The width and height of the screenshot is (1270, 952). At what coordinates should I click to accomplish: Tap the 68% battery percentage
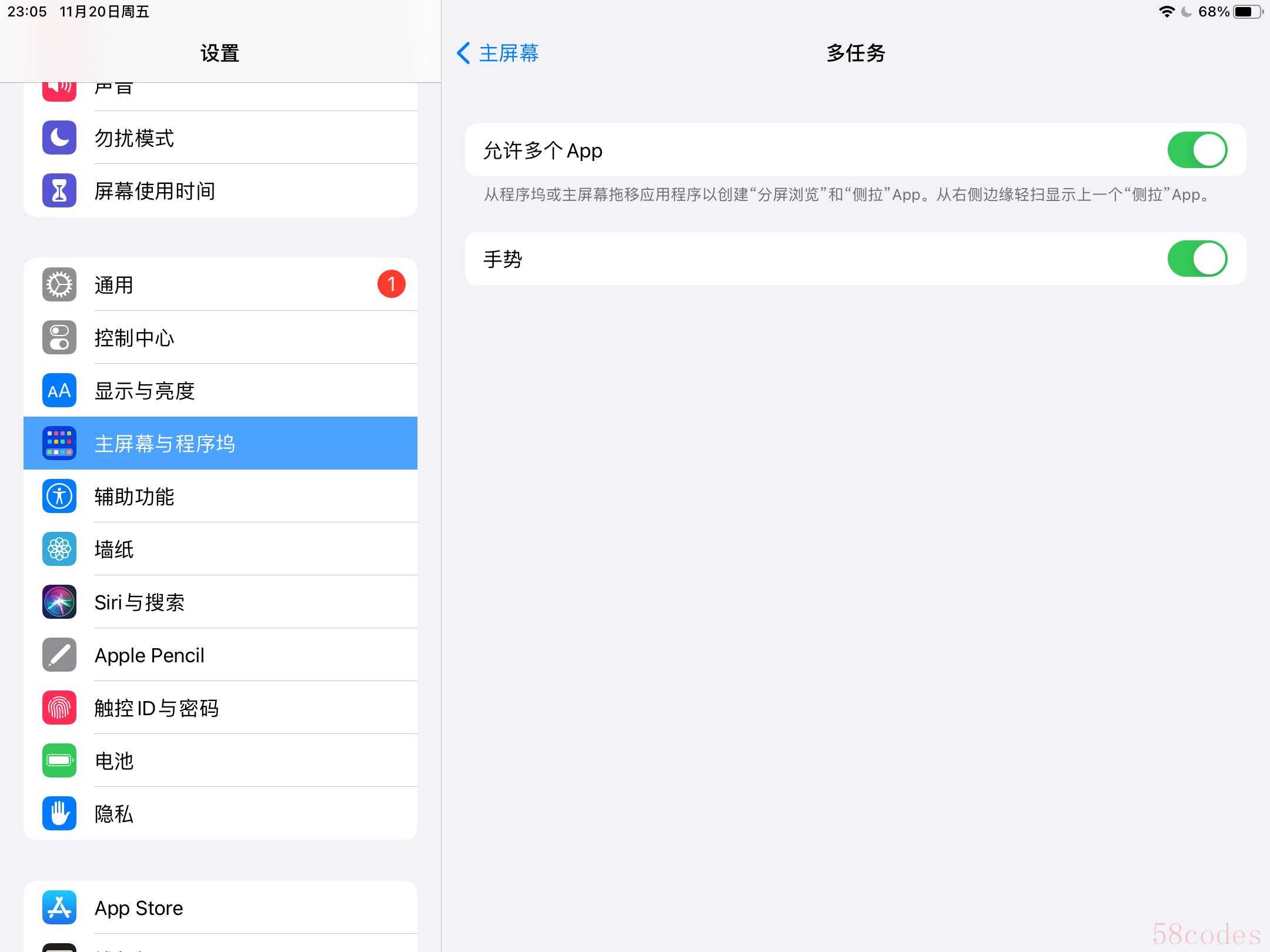click(1214, 12)
